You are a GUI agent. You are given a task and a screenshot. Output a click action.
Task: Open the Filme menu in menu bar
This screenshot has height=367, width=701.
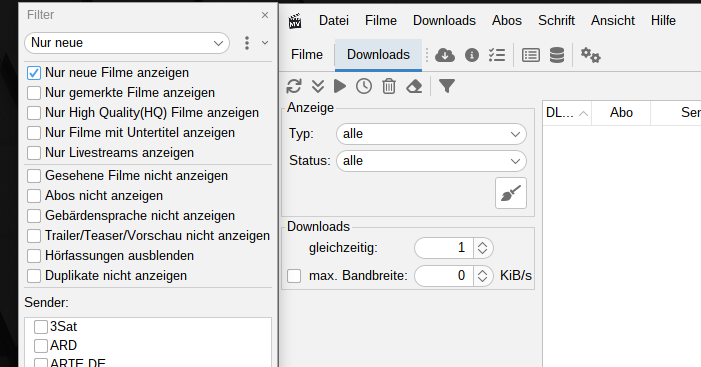coord(381,21)
